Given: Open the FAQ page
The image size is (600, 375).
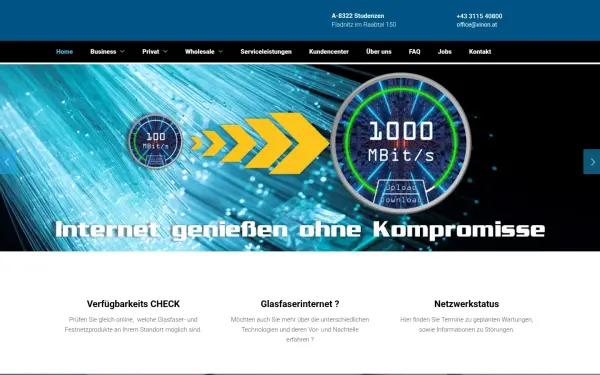Looking at the screenshot, I should coord(414,52).
